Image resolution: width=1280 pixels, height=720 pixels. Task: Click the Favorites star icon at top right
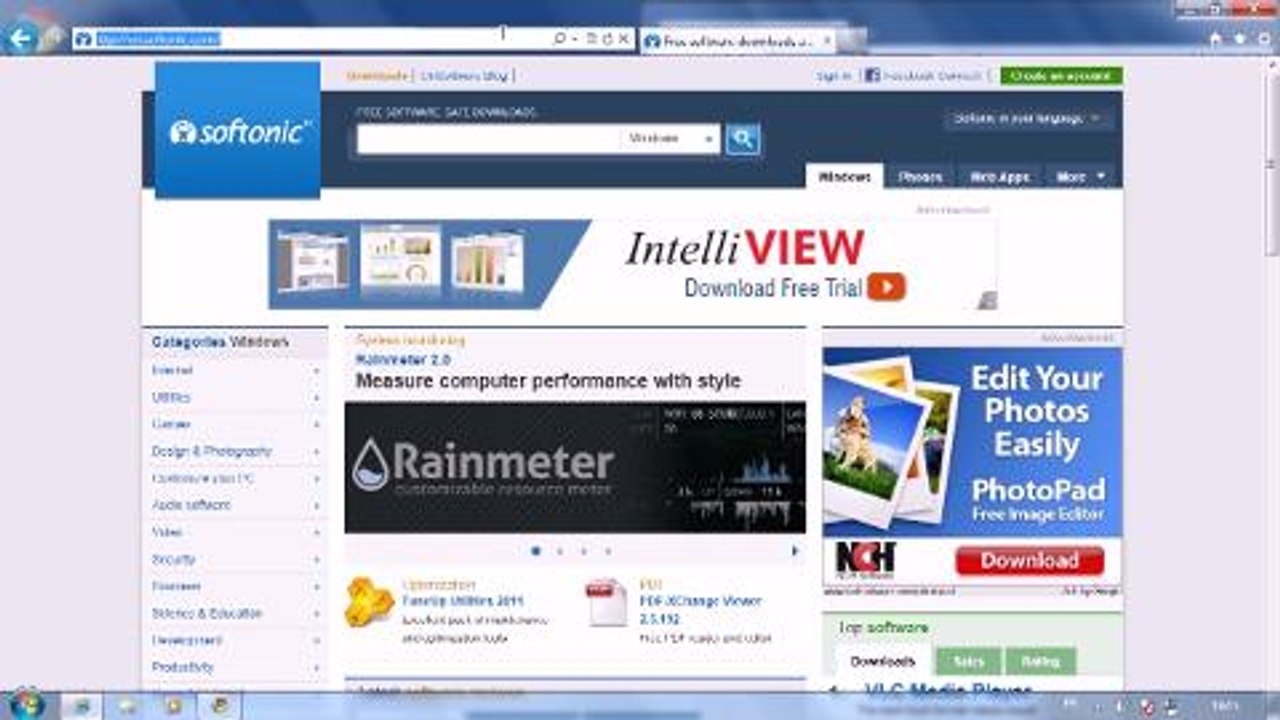click(x=1240, y=39)
